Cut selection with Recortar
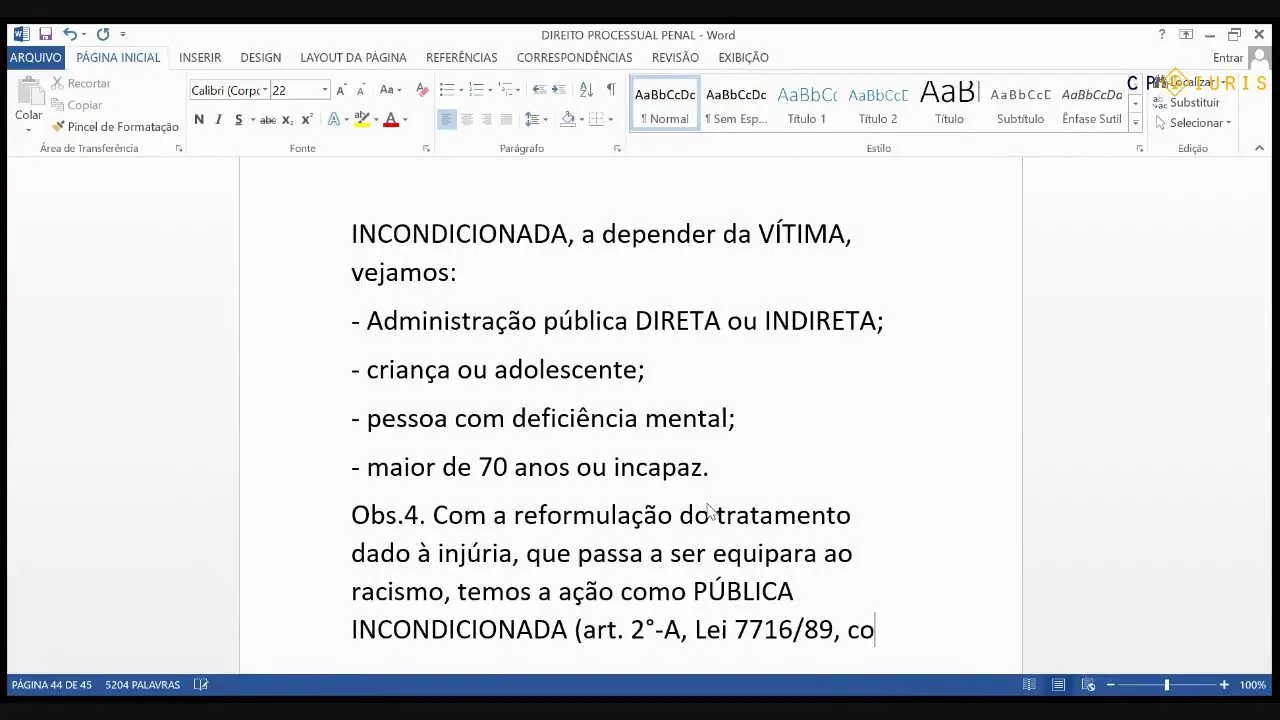This screenshot has width=1280, height=720. 81,84
